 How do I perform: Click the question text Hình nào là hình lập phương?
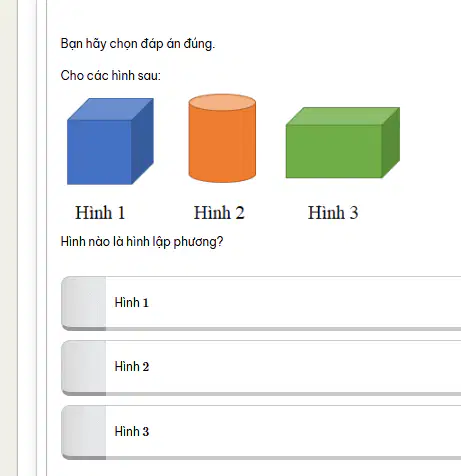(142, 242)
